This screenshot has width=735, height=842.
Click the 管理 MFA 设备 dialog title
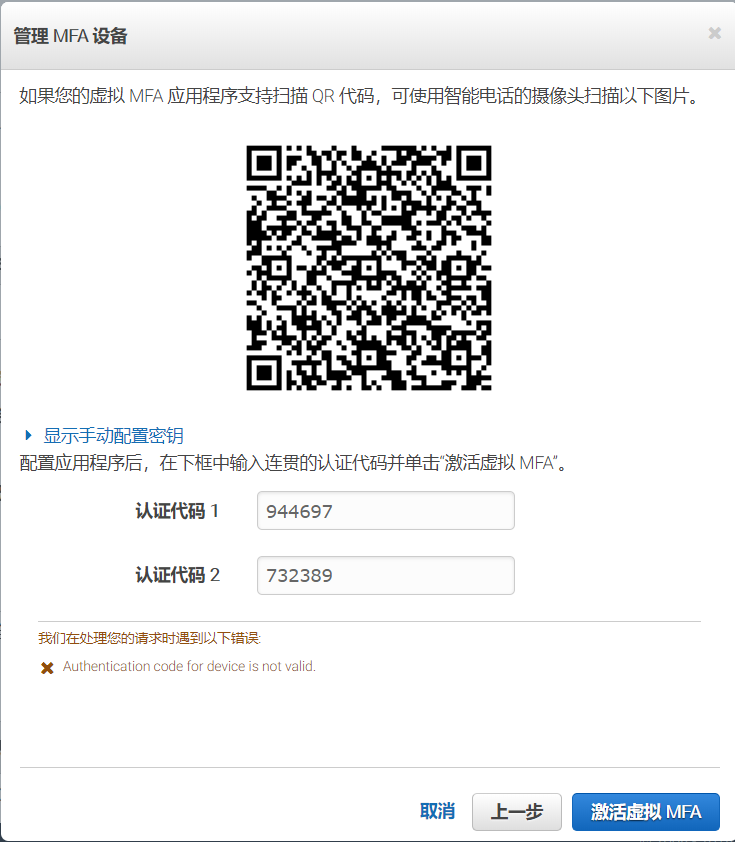(70, 36)
